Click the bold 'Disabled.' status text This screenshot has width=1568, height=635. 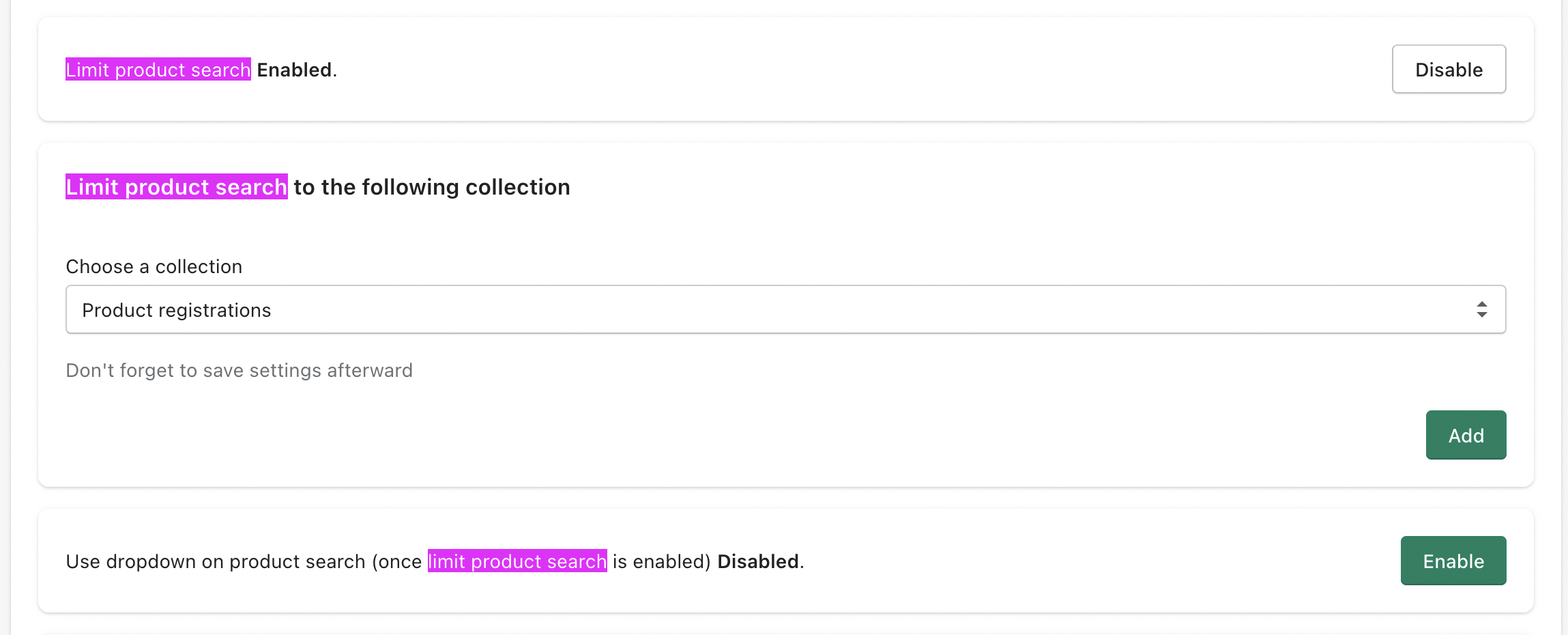pyautogui.click(x=760, y=562)
